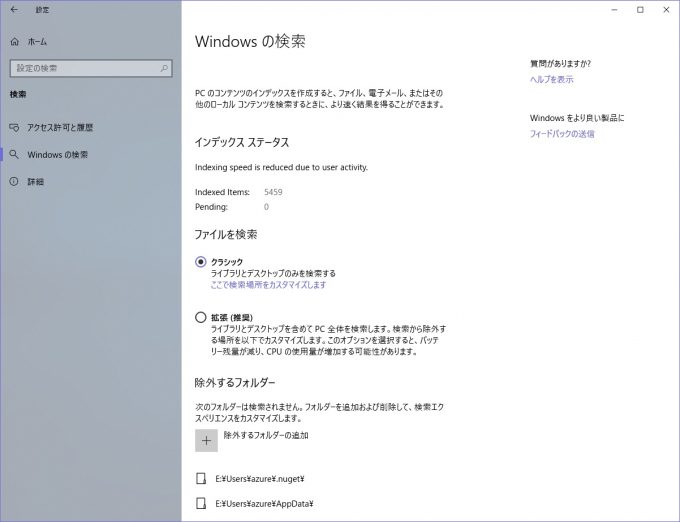The width and height of the screenshot is (680, 522).
Task: Click the 除外するフォルダー heading
Action: coord(235,382)
